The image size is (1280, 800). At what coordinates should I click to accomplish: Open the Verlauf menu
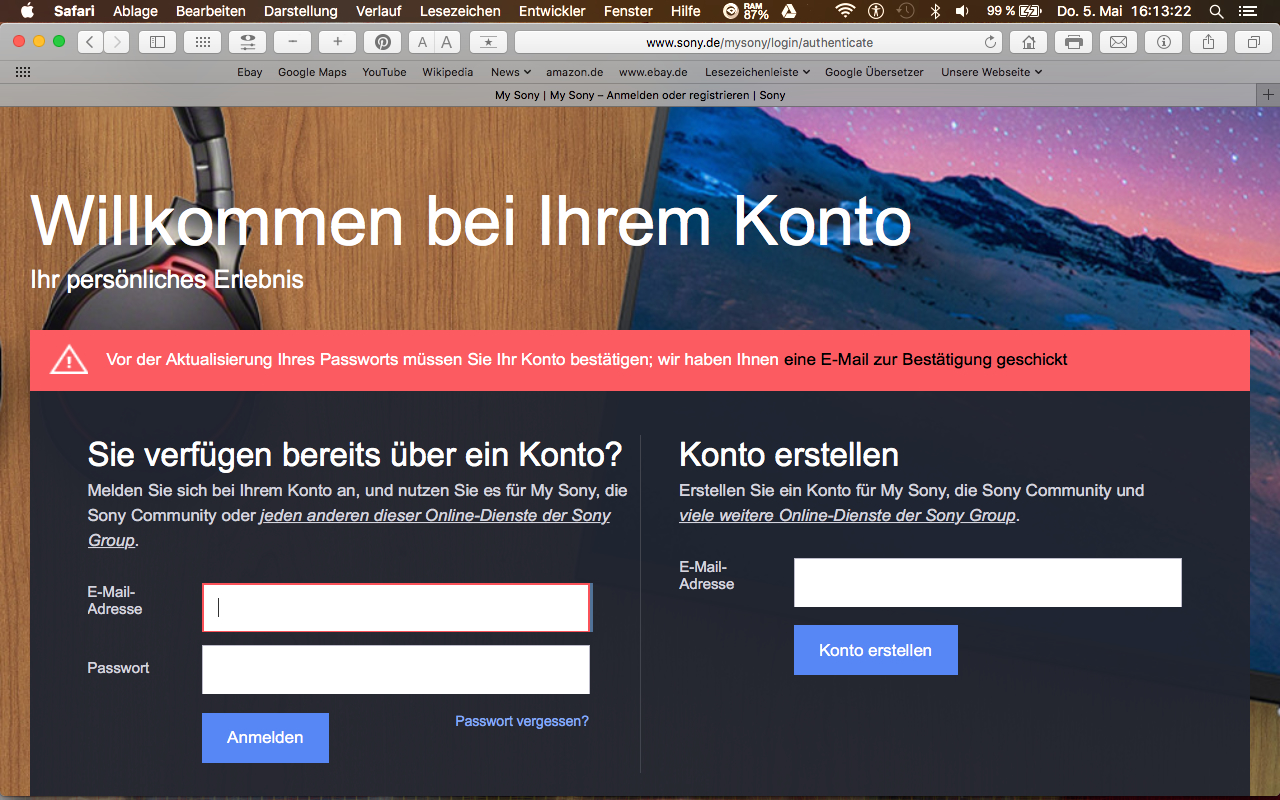click(x=378, y=11)
